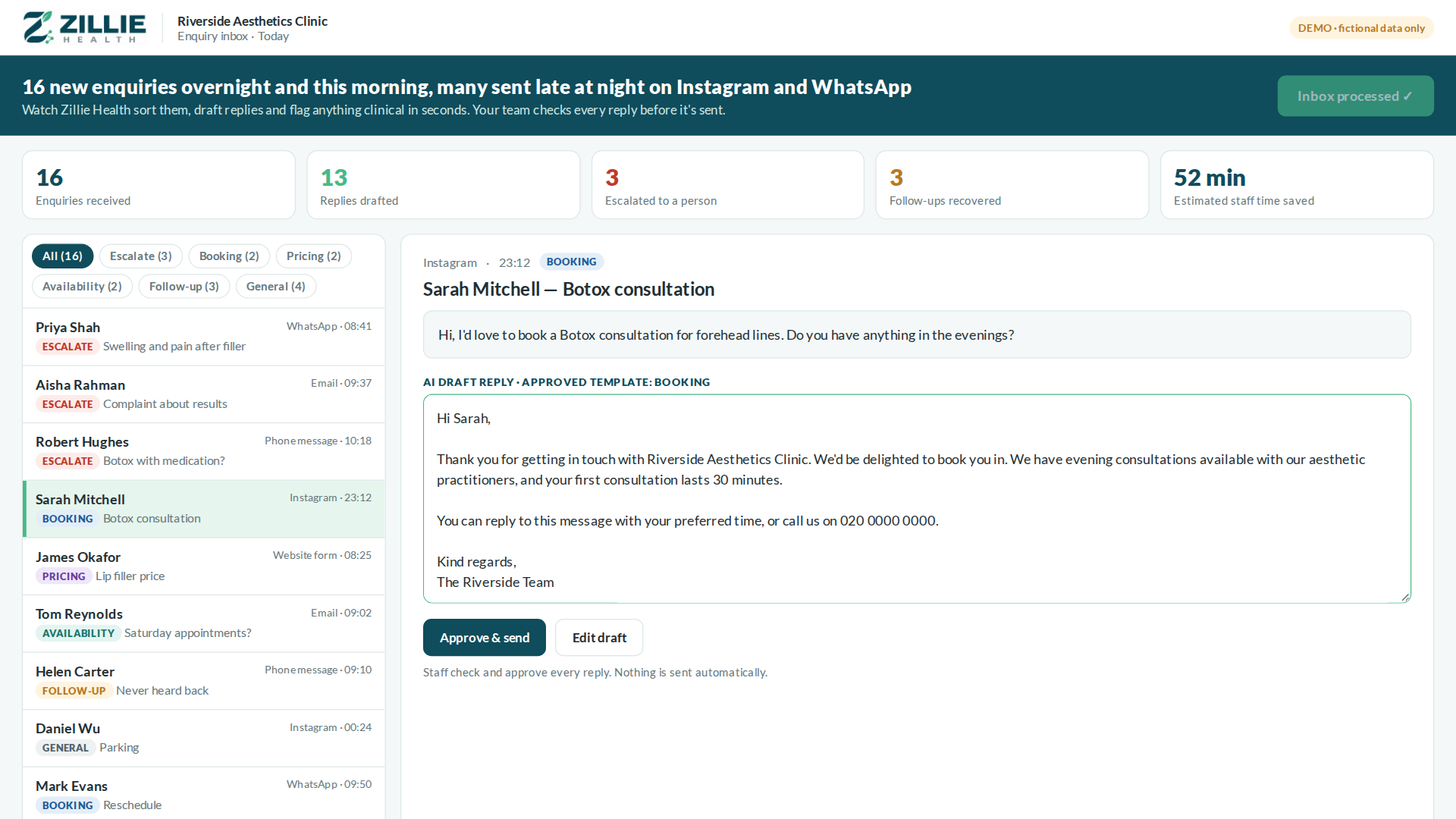Open Mark Evans' reschedule request
This screenshot has height=819, width=1456.
pos(204,793)
